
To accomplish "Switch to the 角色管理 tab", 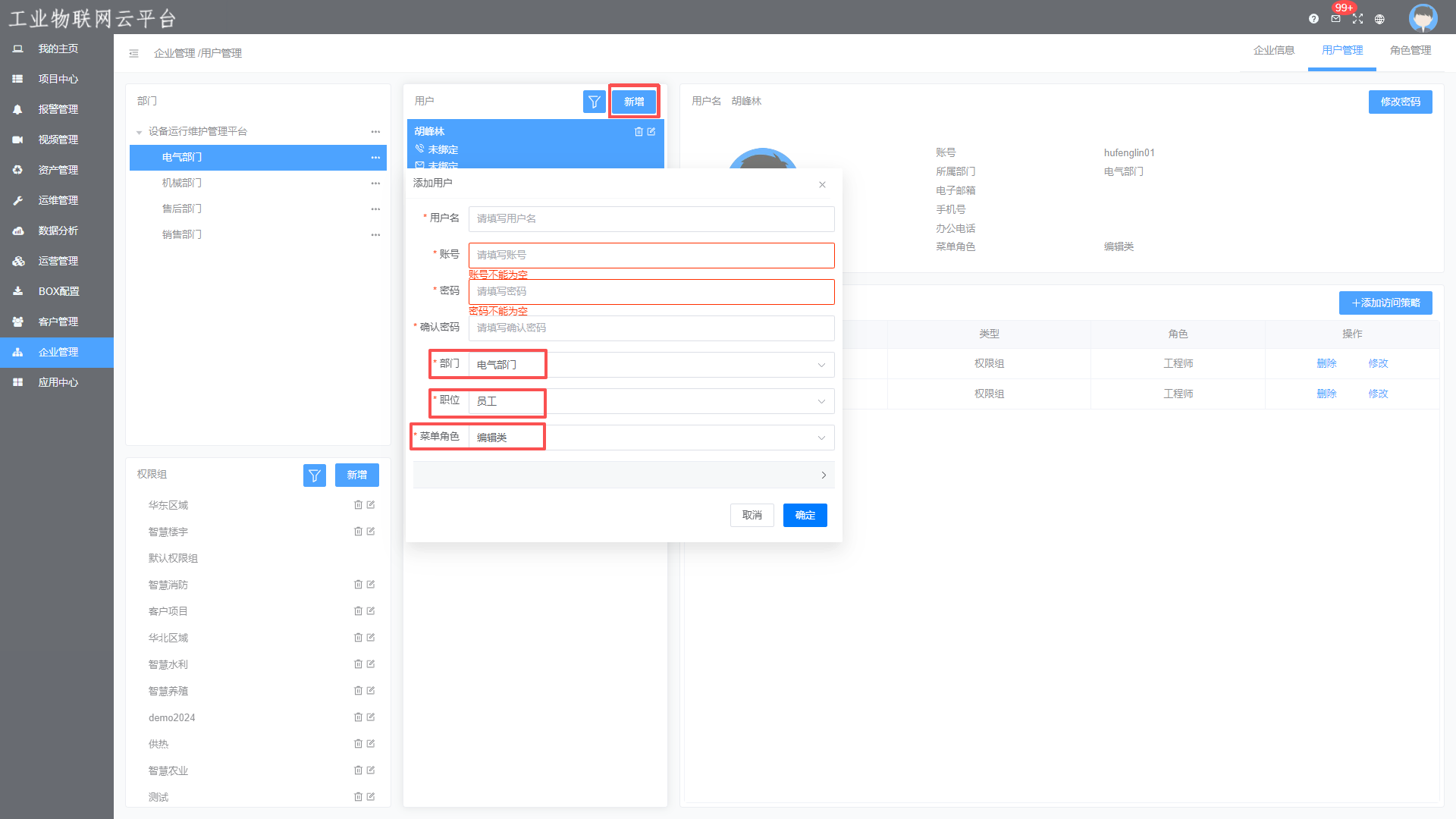I will point(1410,50).
